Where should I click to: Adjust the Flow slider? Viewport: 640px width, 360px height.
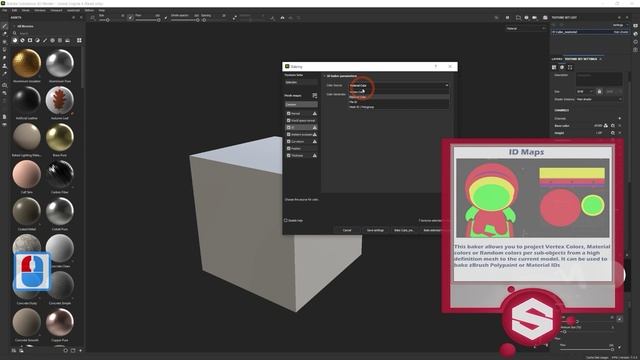(147, 20)
